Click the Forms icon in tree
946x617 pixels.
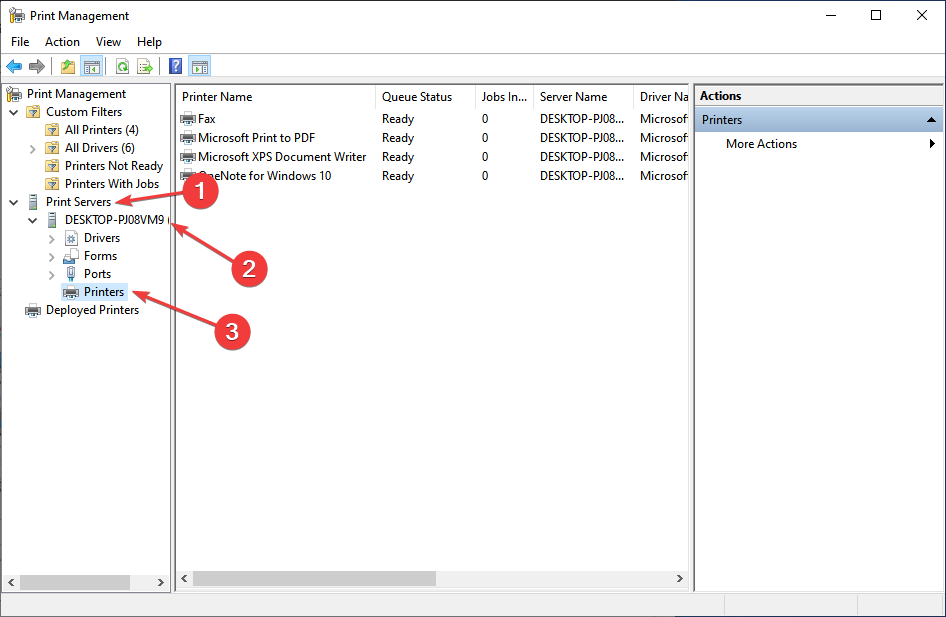71,256
